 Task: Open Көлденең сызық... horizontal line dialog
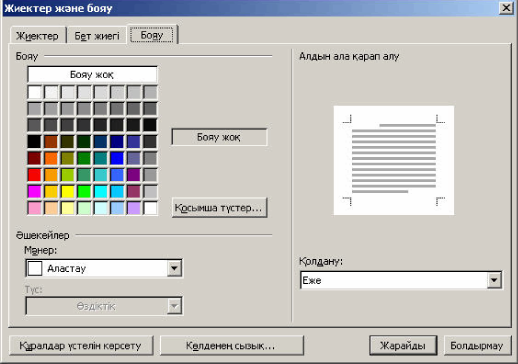tap(231, 346)
